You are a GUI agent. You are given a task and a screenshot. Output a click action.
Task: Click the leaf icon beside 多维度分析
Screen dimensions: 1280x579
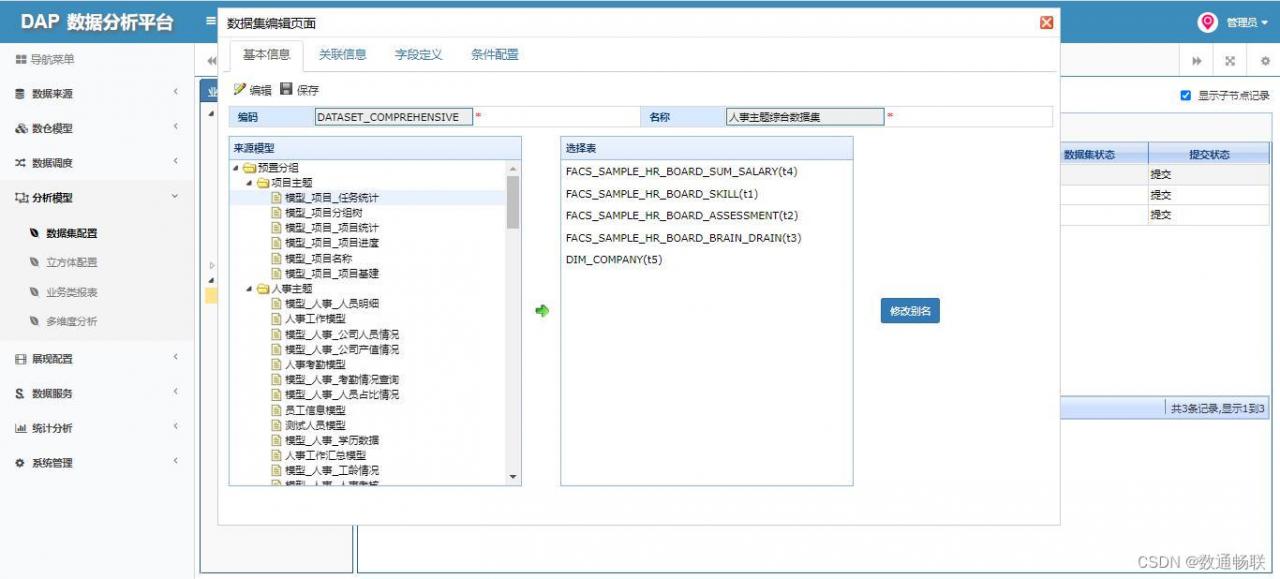[35, 321]
